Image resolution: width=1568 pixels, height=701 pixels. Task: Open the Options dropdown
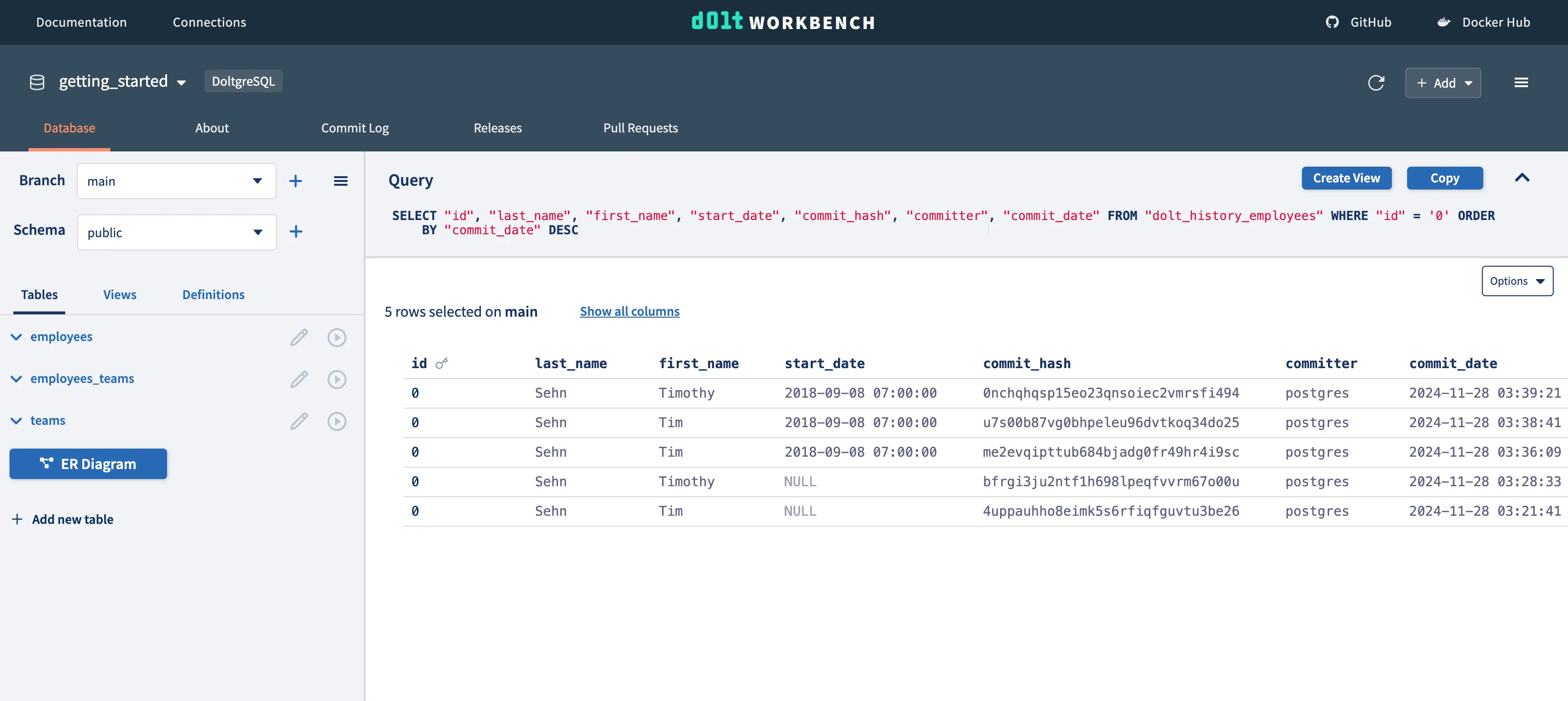point(1516,281)
